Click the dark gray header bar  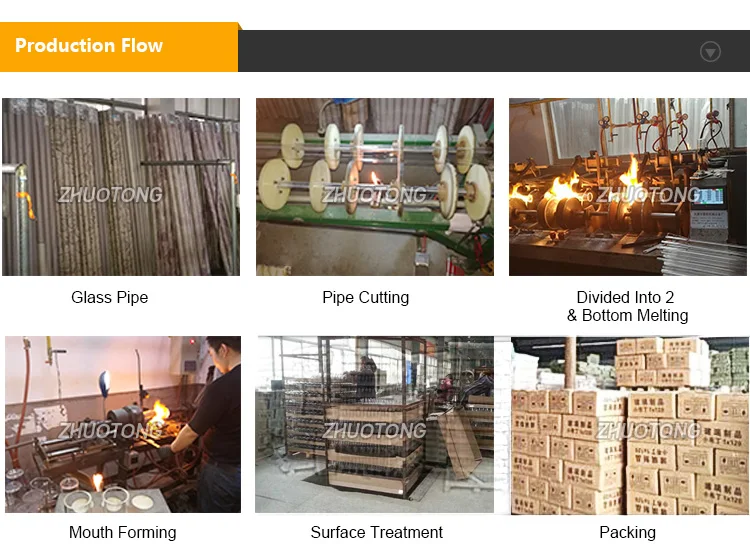pyautogui.click(x=494, y=51)
